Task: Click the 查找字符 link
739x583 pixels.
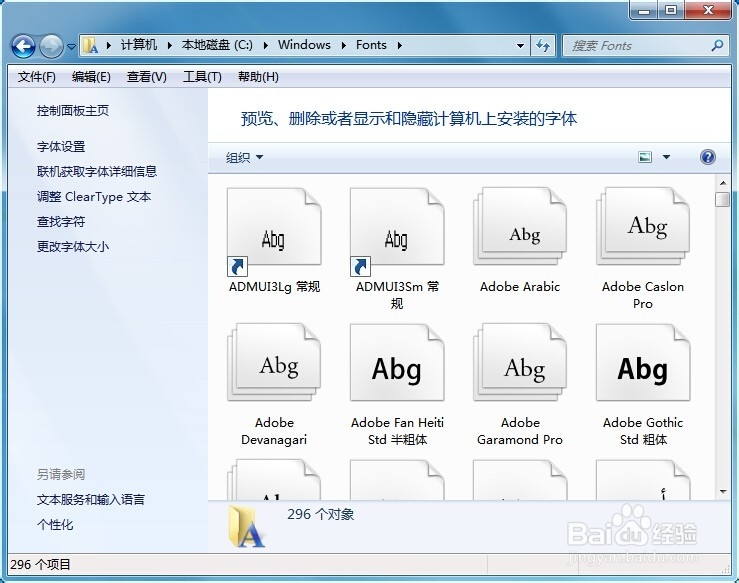Action: tap(61, 222)
